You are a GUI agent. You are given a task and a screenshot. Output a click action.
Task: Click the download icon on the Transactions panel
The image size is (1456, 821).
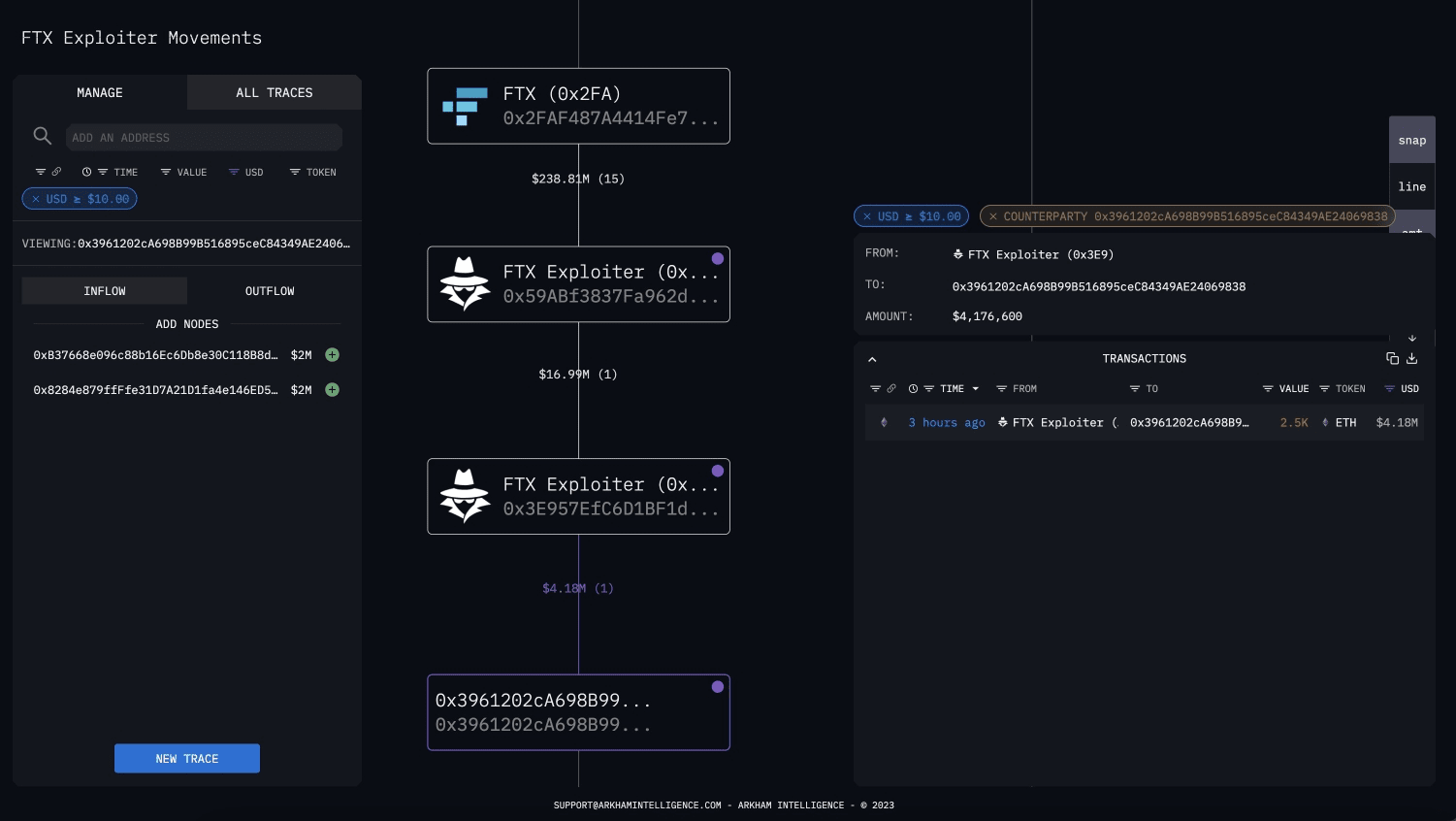(1412, 358)
